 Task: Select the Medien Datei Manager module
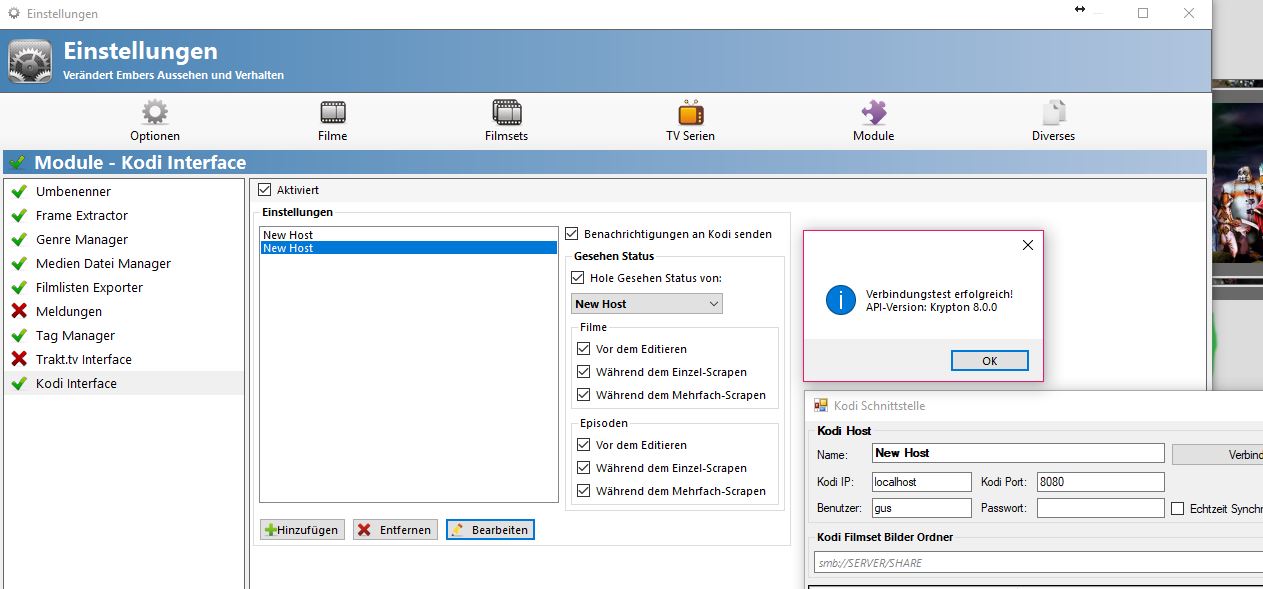tap(124, 263)
